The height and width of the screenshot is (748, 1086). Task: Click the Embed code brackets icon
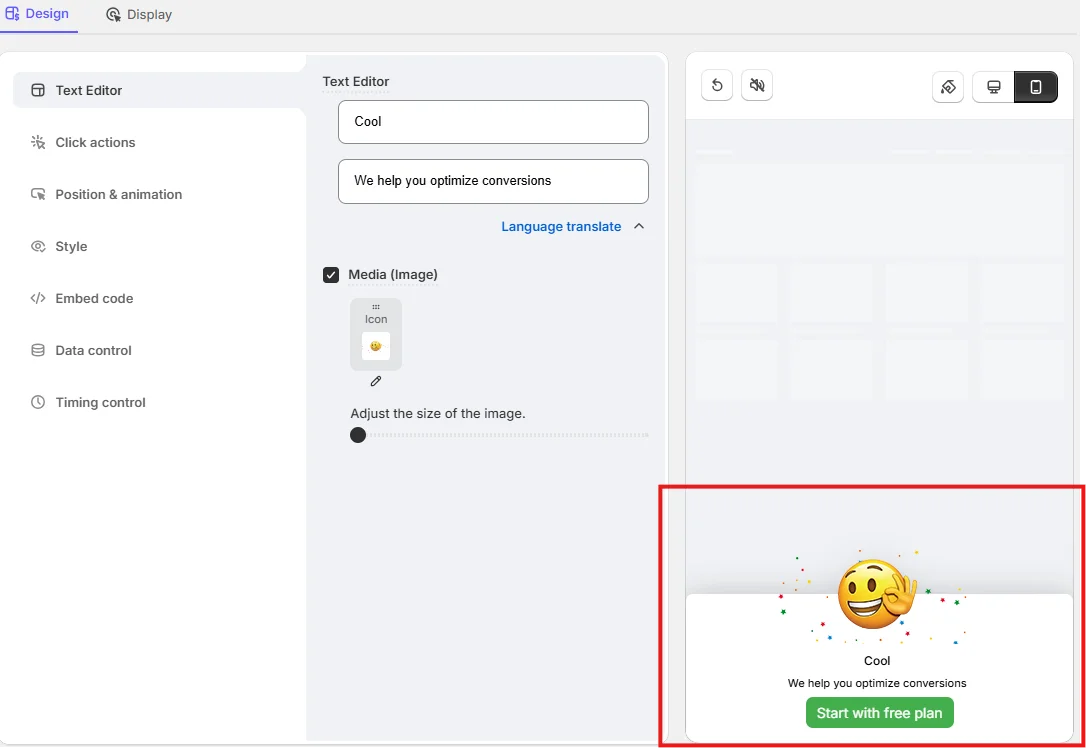(x=38, y=298)
